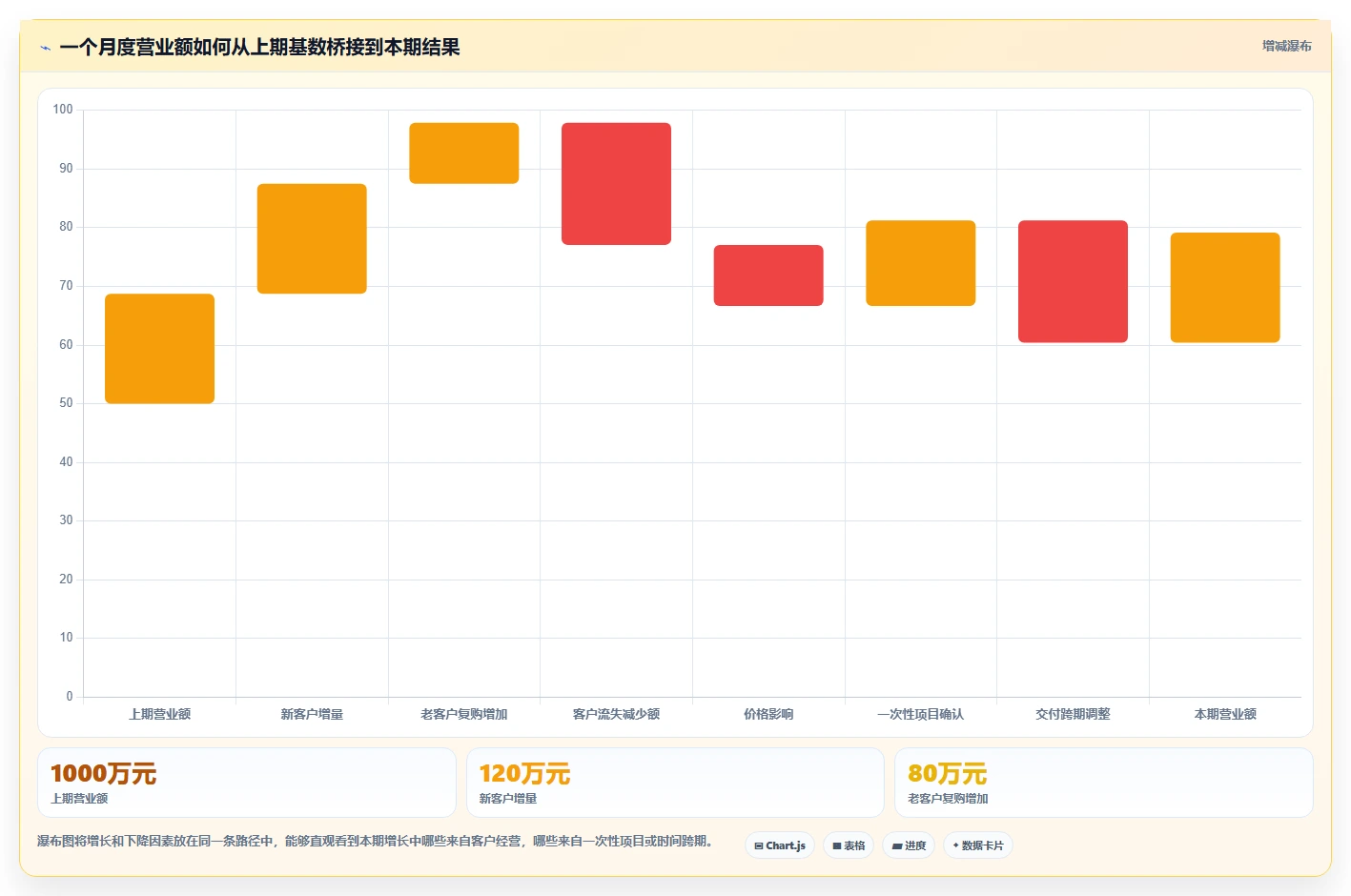Click the 表格 chip
This screenshot has width=1351, height=896.
(849, 845)
